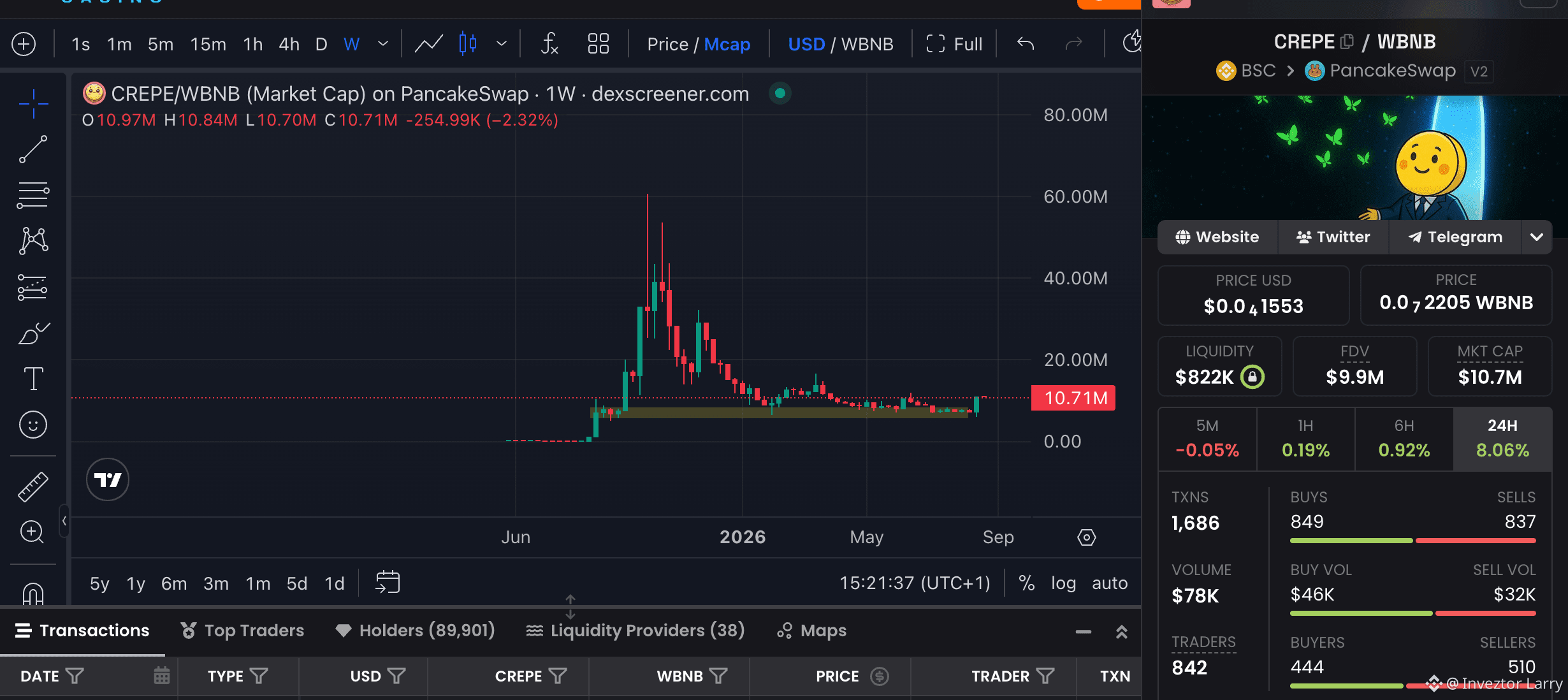Viewport: 1568px width, 700px height.
Task: Toggle price column currency display
Action: (x=880, y=676)
